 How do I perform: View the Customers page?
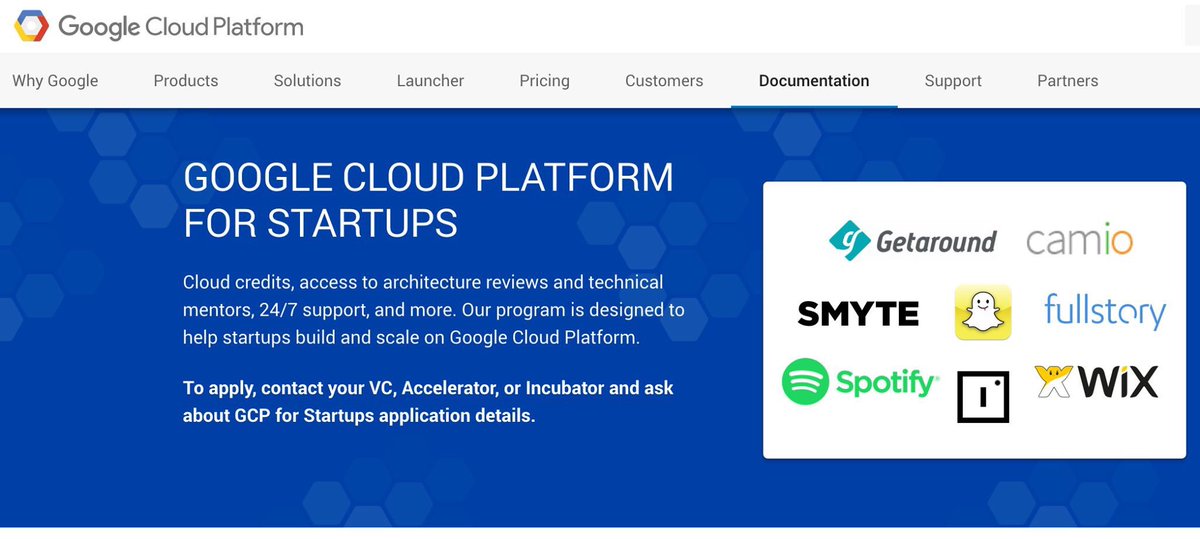[x=664, y=81]
